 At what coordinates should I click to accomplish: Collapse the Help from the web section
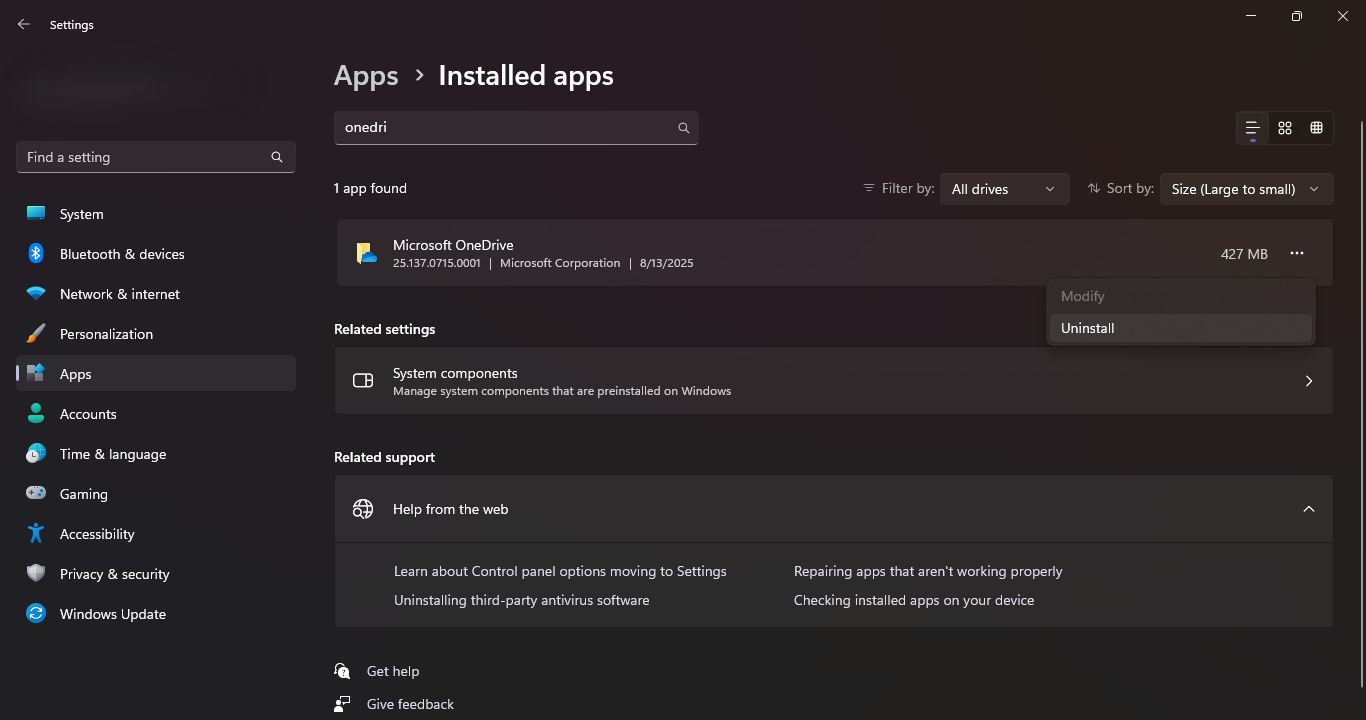1308,509
